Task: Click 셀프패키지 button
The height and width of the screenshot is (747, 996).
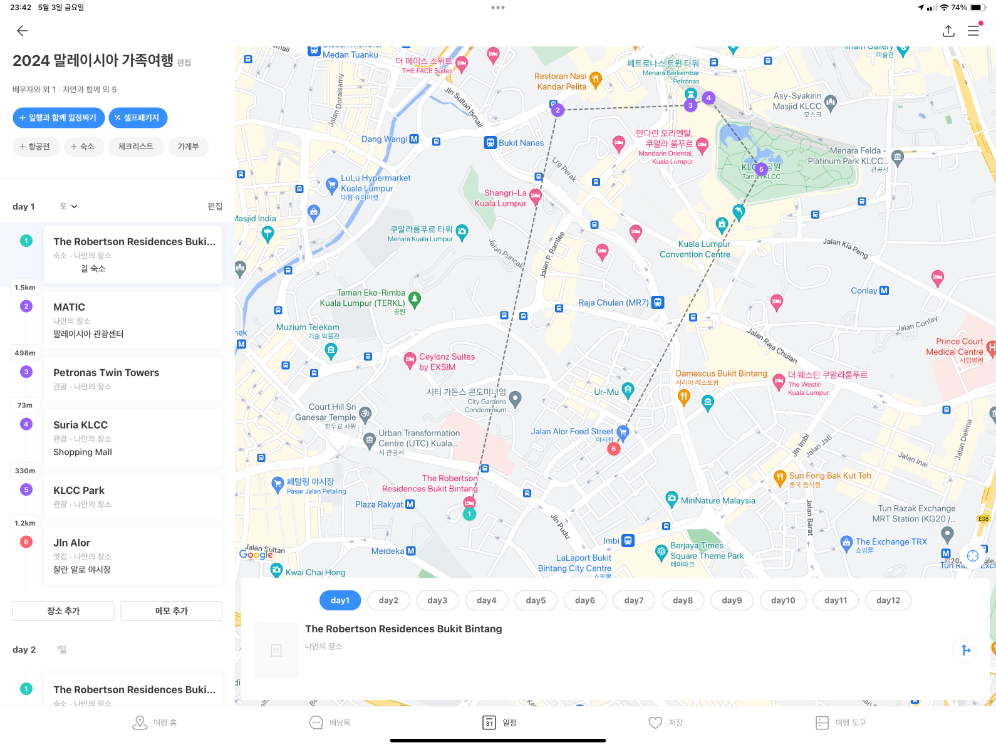Action: 138,118
